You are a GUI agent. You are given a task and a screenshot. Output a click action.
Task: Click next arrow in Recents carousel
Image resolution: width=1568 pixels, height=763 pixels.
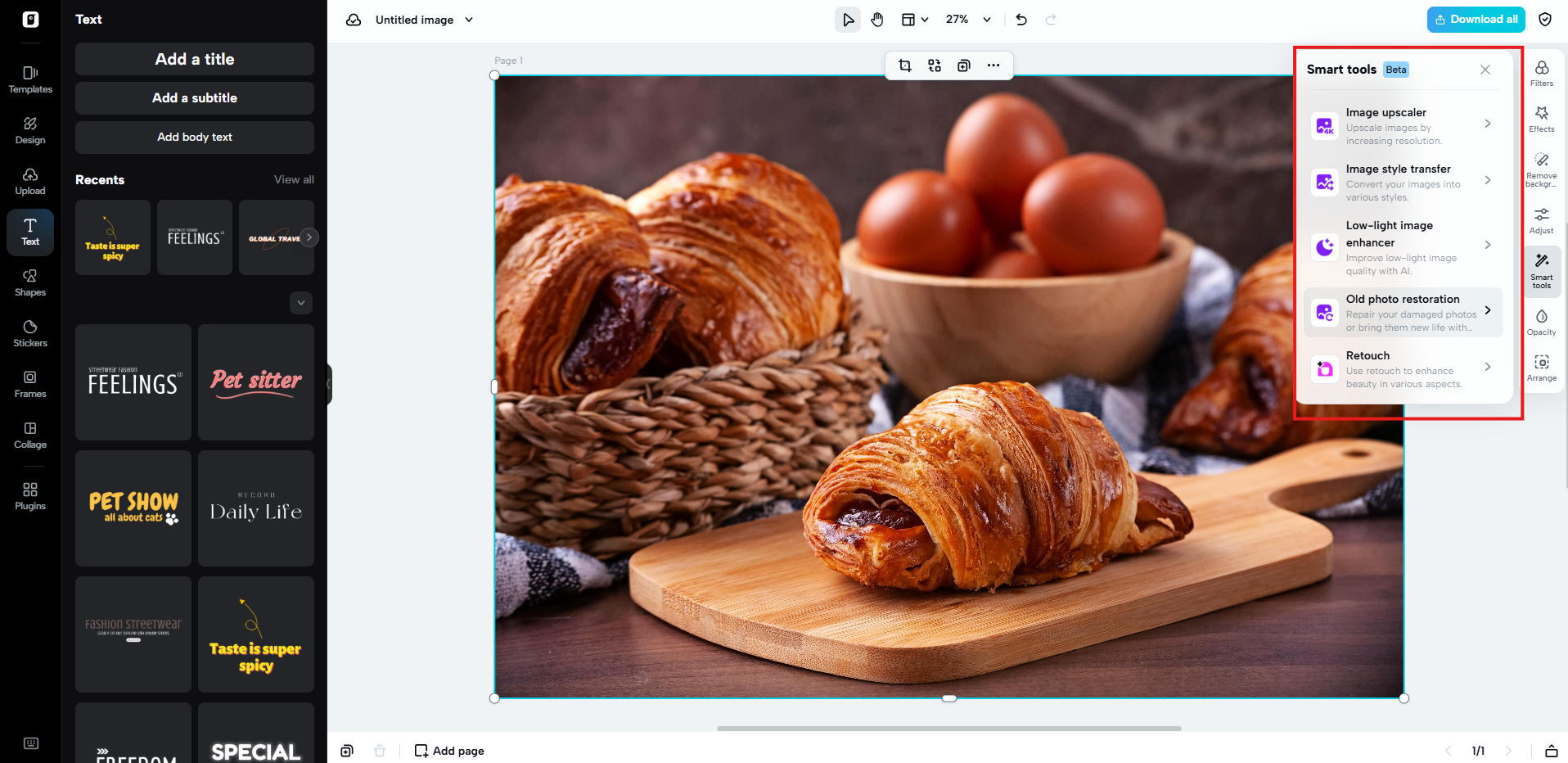[x=309, y=237]
